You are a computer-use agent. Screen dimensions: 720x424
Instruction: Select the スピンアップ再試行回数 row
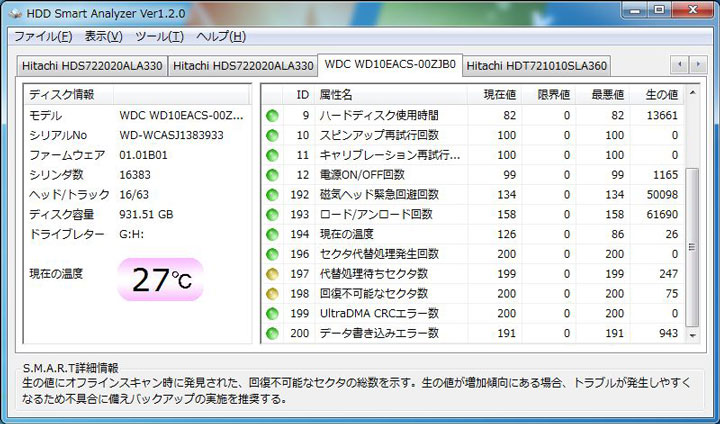tap(473, 135)
